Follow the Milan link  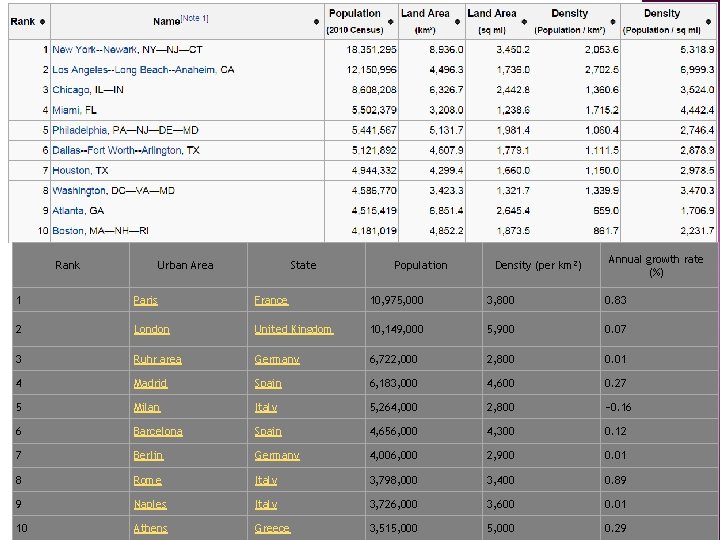click(x=147, y=407)
